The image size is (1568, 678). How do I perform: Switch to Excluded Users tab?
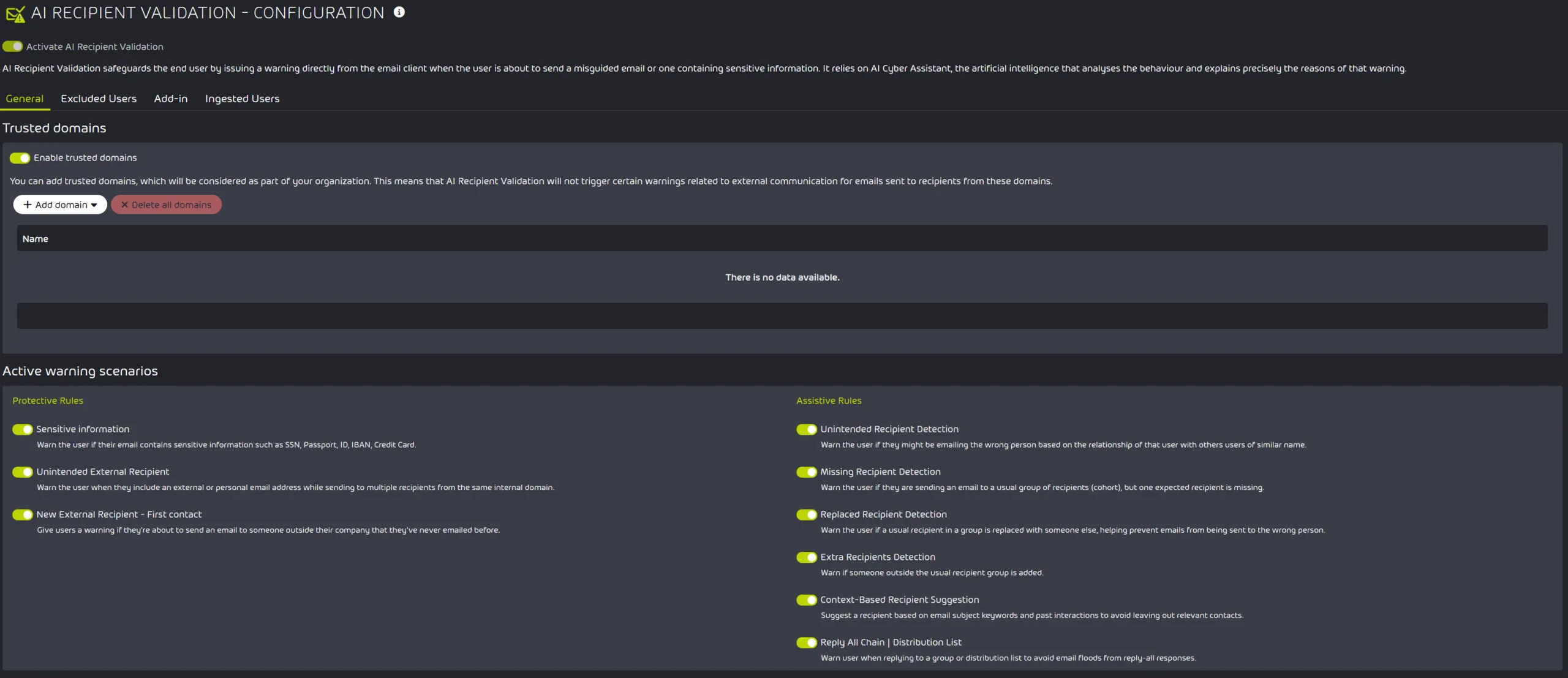pyautogui.click(x=99, y=99)
